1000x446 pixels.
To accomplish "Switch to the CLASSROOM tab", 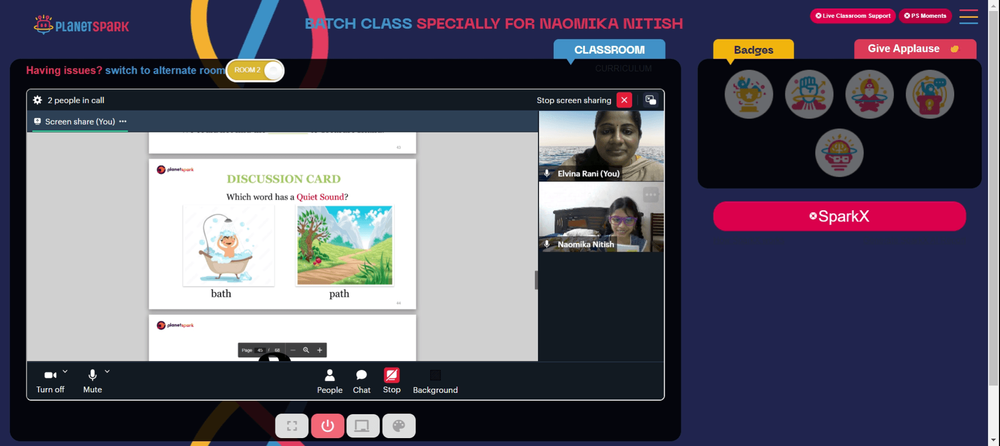I will 609,50.
